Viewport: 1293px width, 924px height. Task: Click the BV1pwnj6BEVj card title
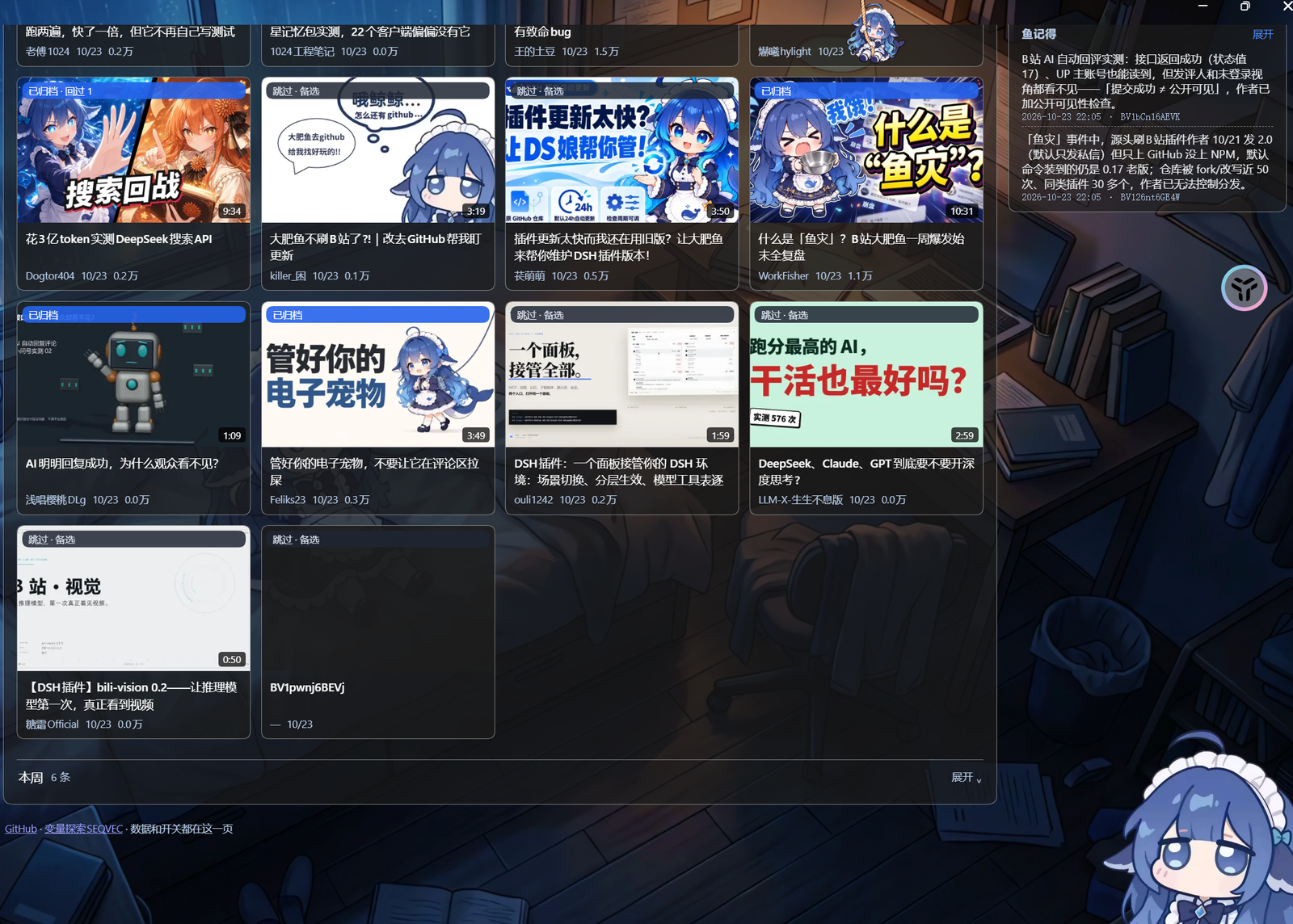click(307, 687)
